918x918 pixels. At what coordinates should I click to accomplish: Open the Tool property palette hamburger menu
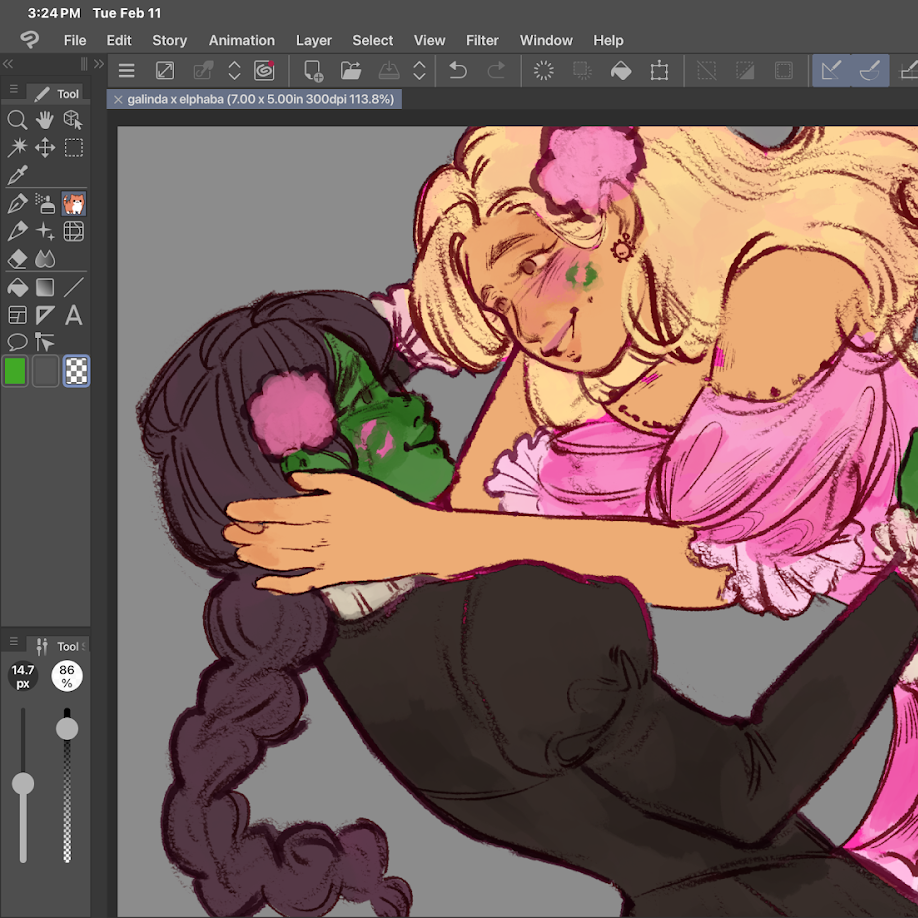13,642
